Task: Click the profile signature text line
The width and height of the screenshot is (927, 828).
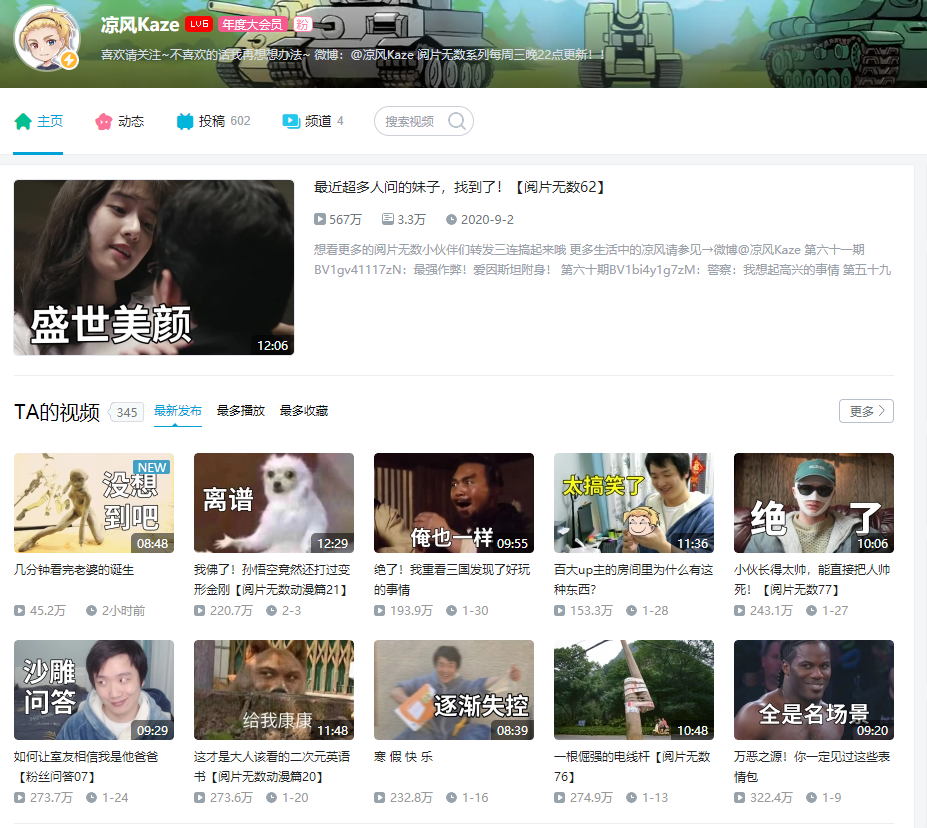Action: tap(353, 55)
